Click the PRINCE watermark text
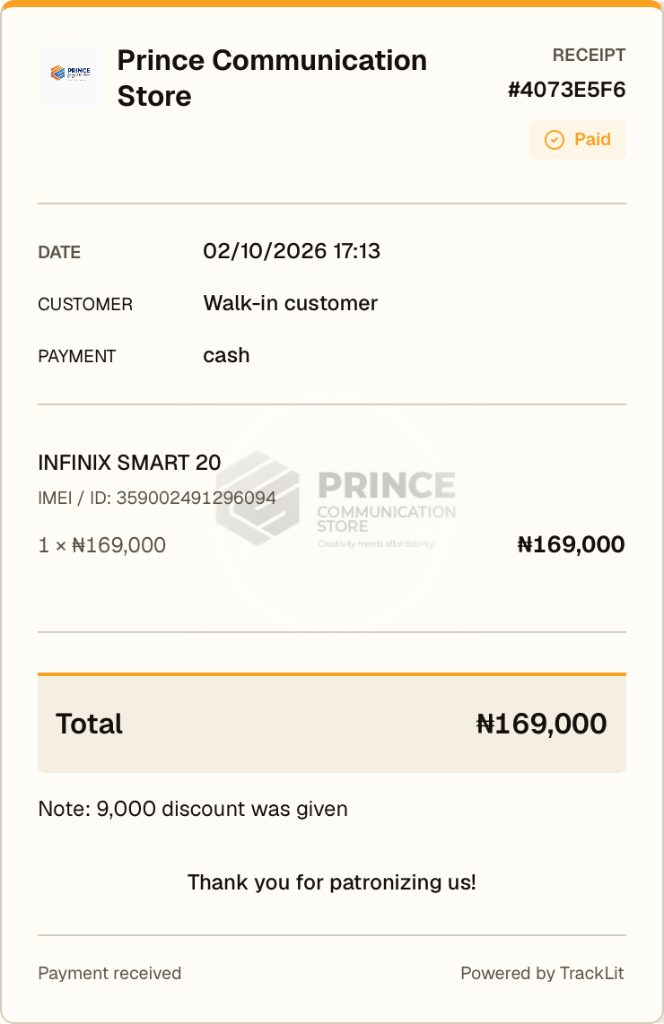Screen dimensions: 664x1024 [x=386, y=485]
